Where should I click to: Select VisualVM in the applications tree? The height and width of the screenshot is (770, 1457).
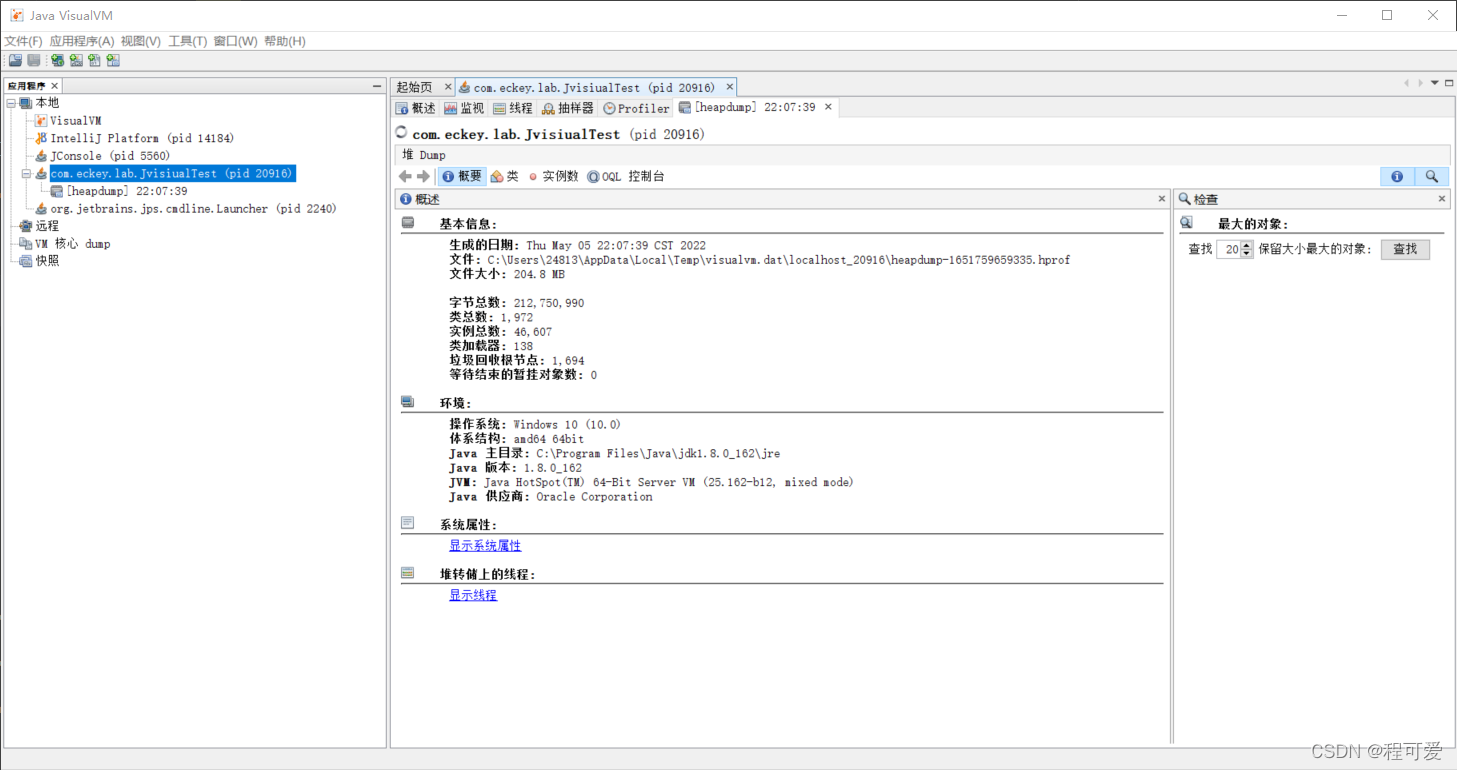point(76,121)
